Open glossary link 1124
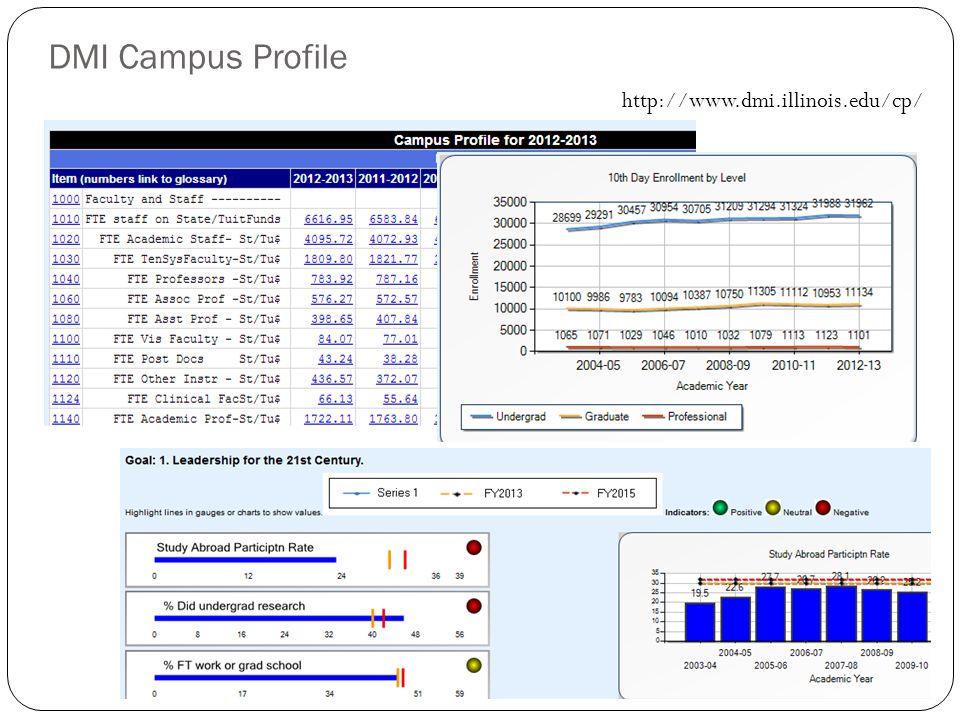 coord(66,399)
